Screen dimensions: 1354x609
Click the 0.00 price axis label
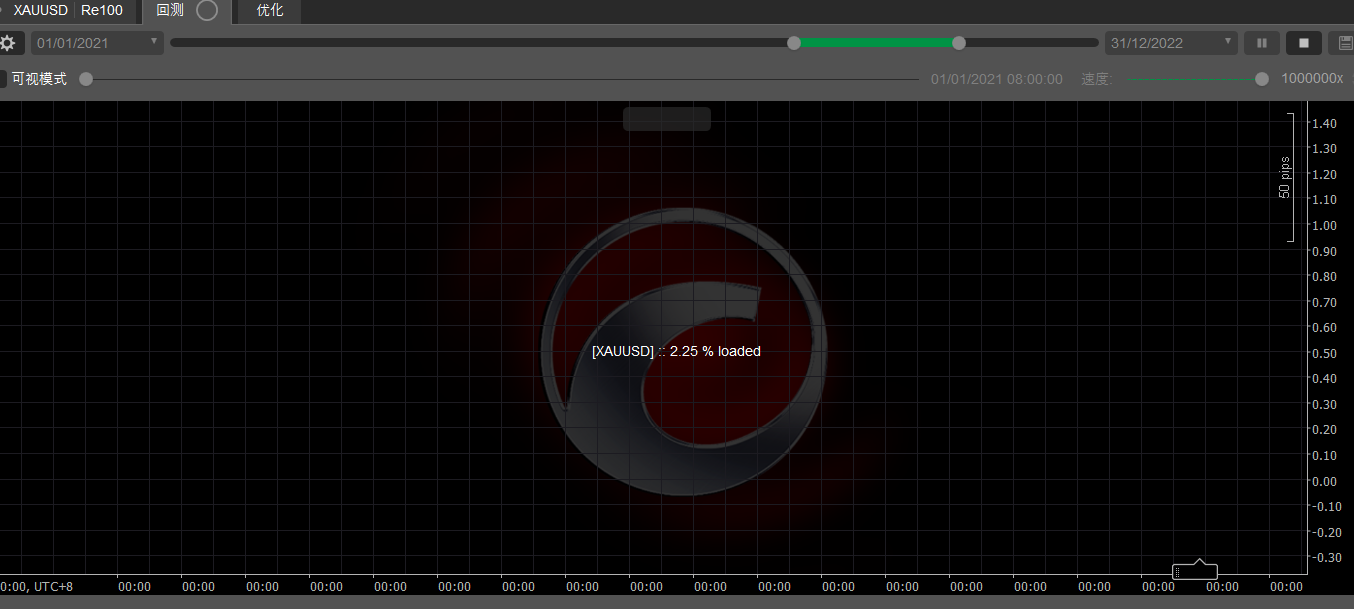pos(1325,481)
